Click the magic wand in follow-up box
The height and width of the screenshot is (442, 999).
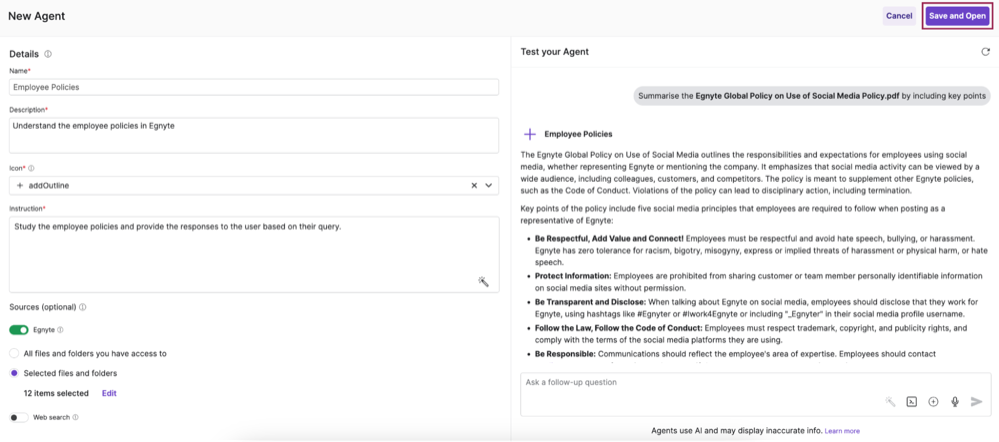890,402
